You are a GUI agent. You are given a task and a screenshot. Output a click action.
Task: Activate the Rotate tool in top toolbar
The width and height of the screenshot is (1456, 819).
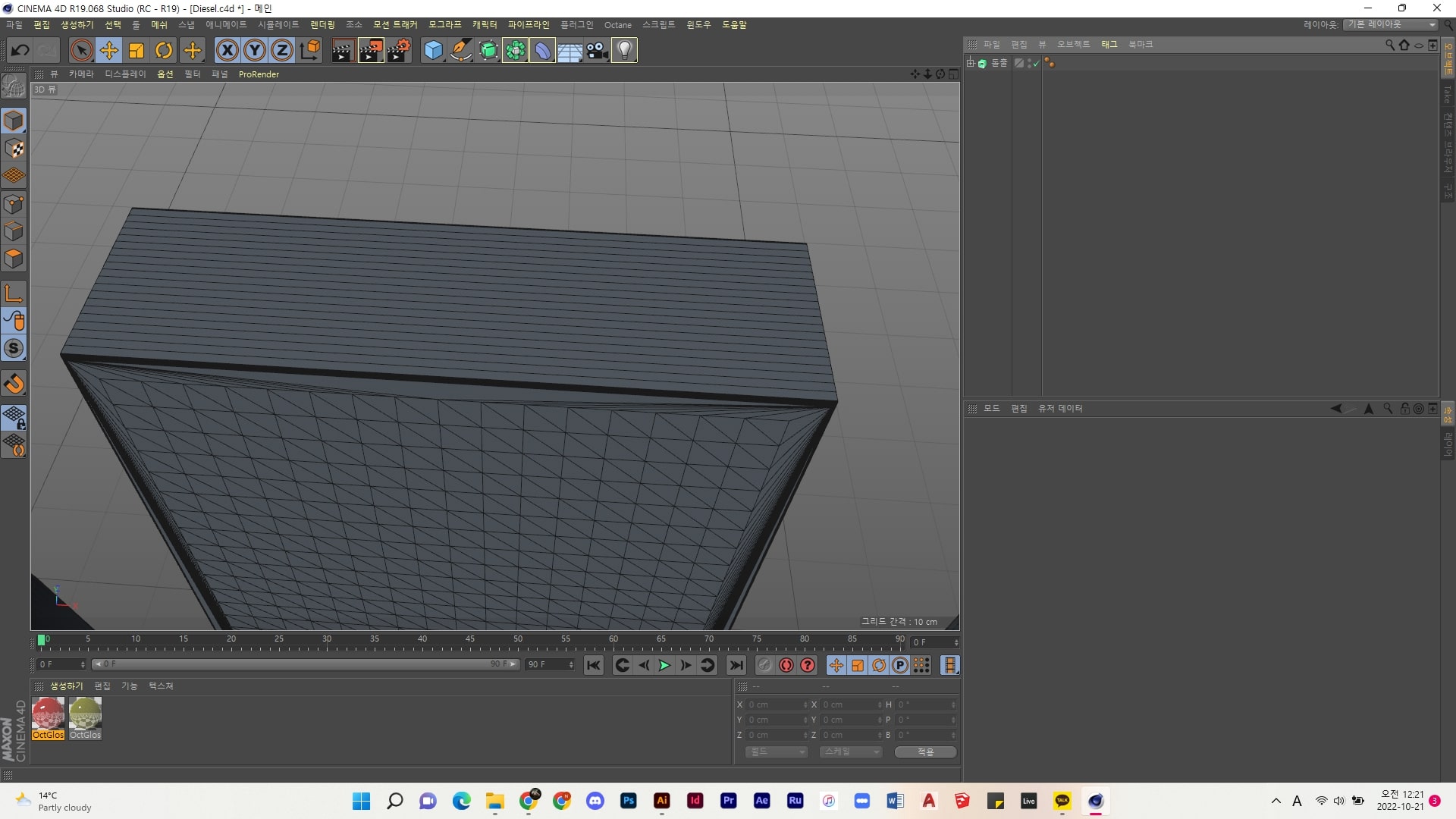tap(164, 51)
